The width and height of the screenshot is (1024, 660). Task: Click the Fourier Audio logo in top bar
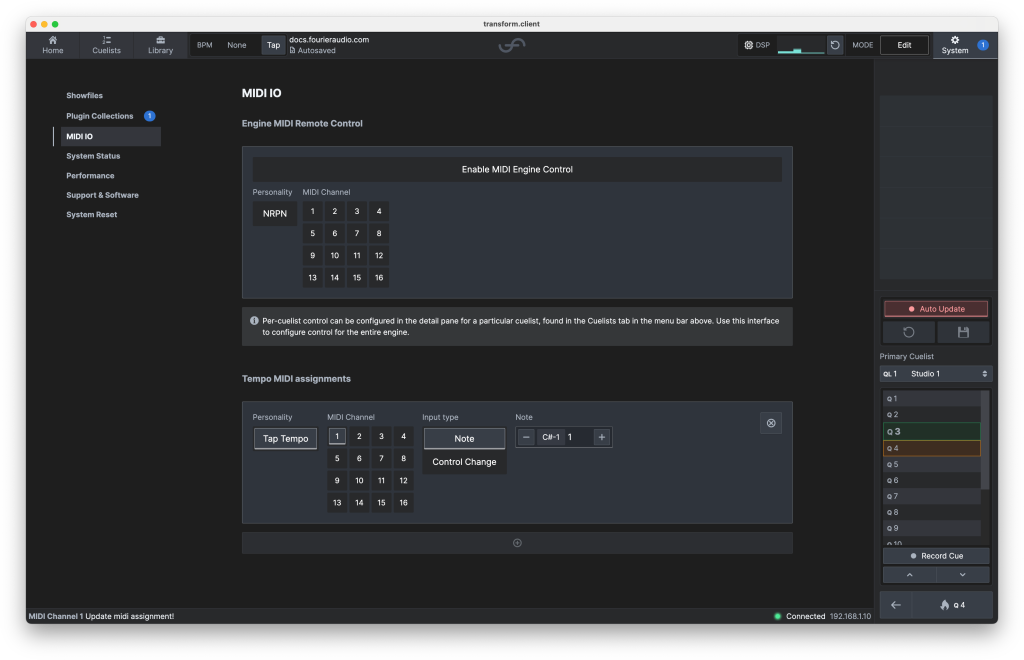click(x=513, y=46)
